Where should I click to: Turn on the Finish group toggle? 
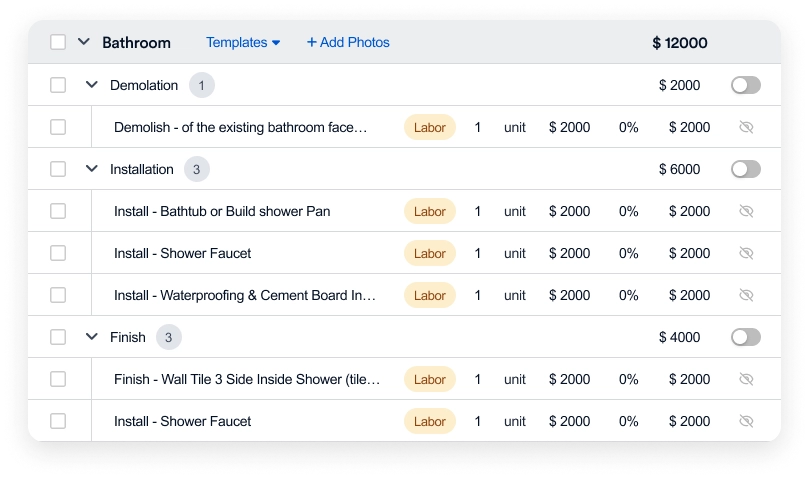tap(745, 337)
